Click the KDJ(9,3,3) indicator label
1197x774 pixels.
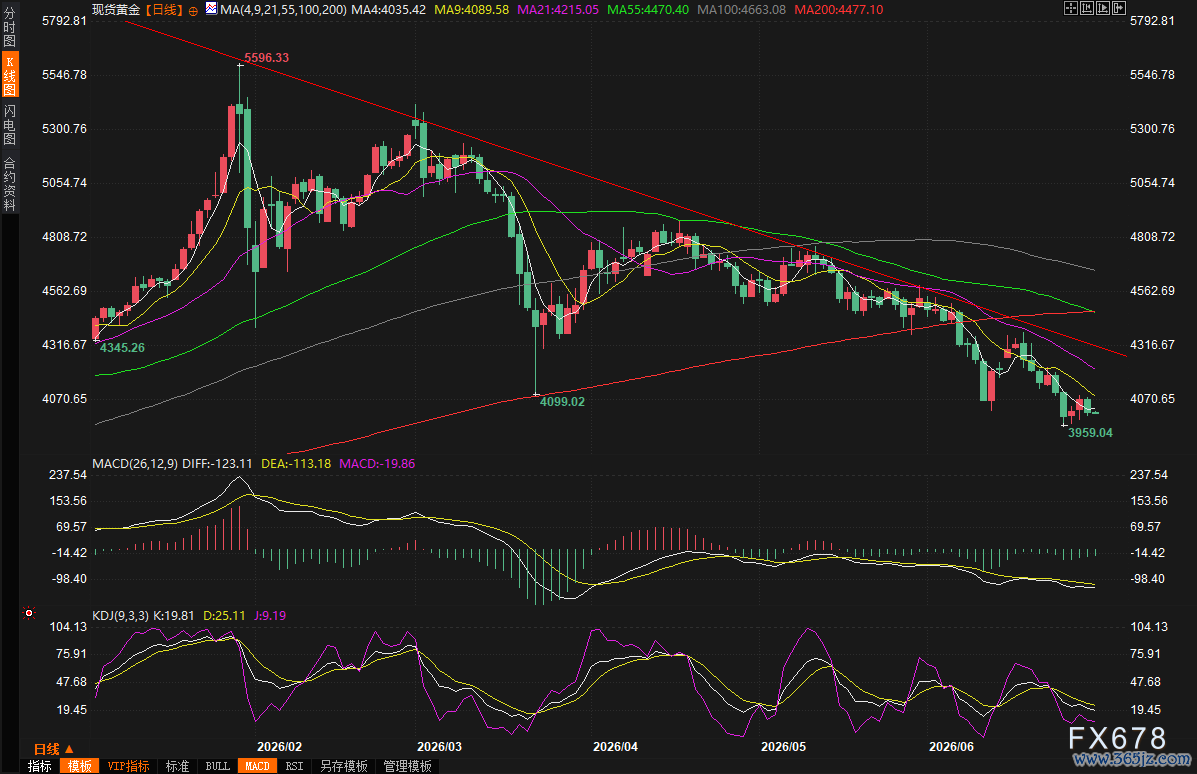click(x=121, y=615)
